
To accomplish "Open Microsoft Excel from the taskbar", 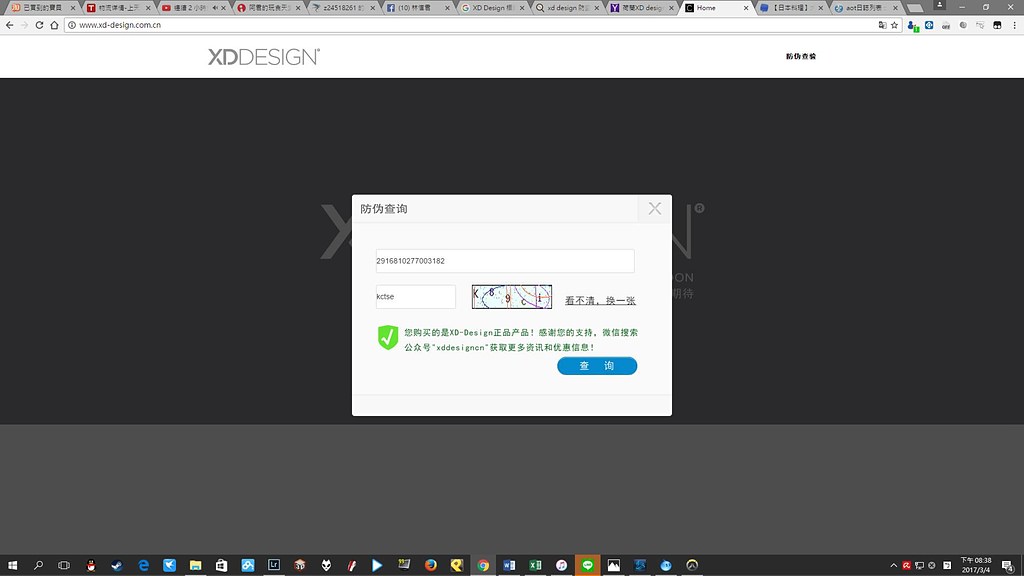I will (535, 565).
